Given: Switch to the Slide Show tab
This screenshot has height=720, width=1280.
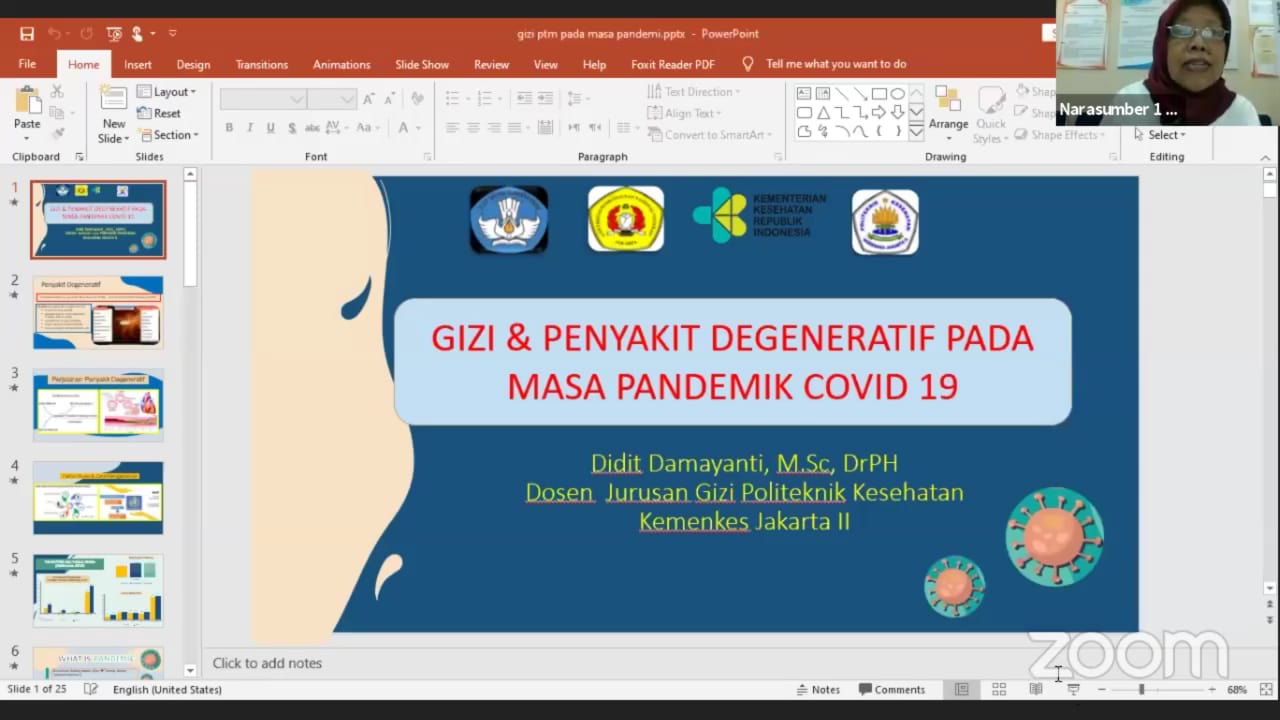Looking at the screenshot, I should pyautogui.click(x=421, y=64).
